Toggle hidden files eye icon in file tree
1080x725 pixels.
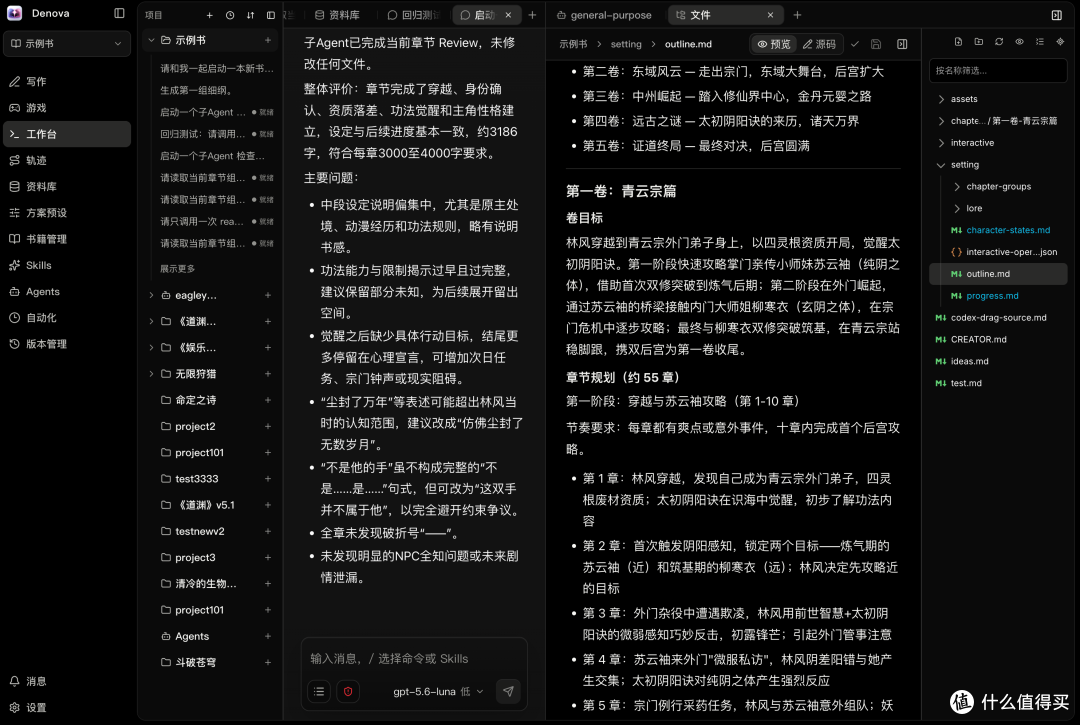(1019, 42)
